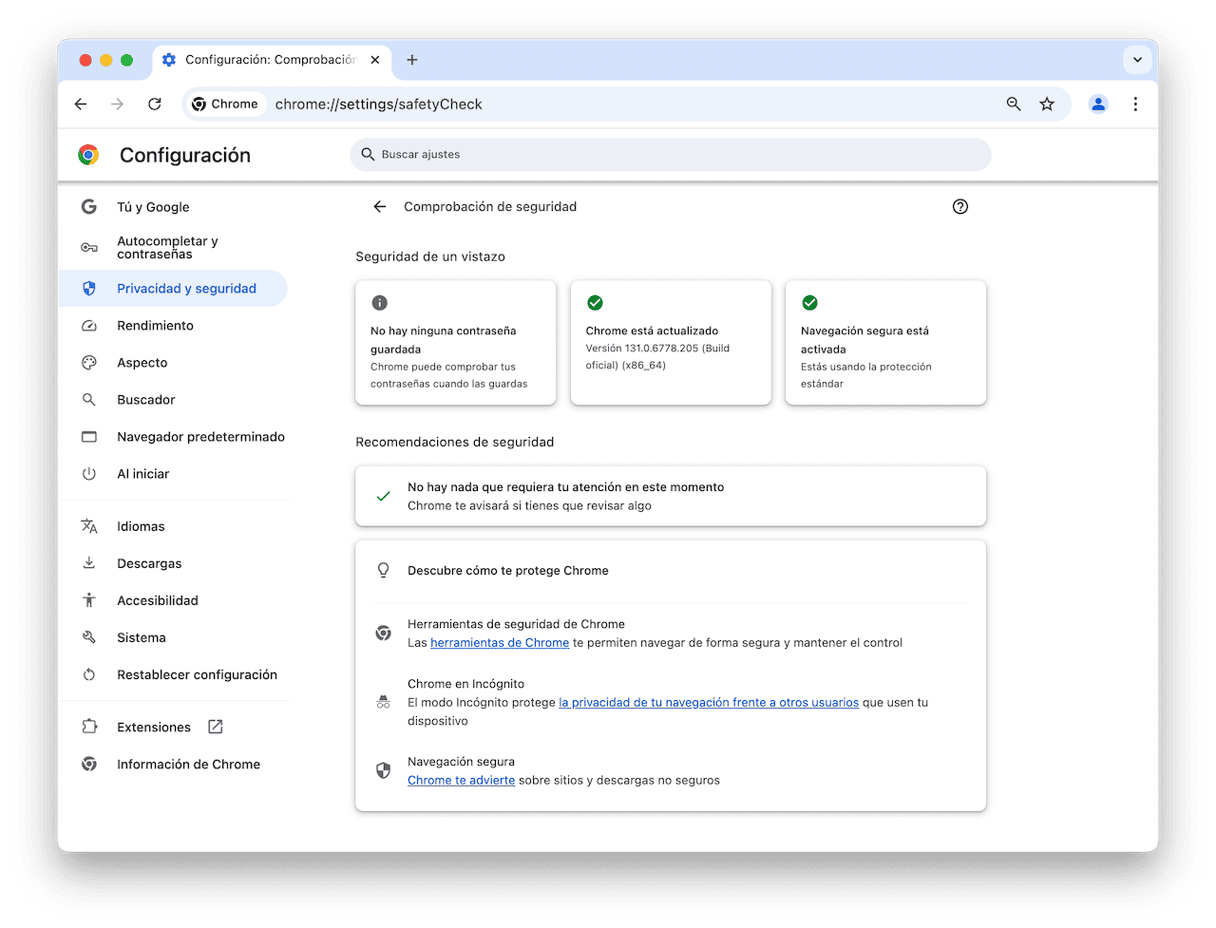Click 'Seguridad de un vistazo' heading
The image size is (1216, 928).
430,257
